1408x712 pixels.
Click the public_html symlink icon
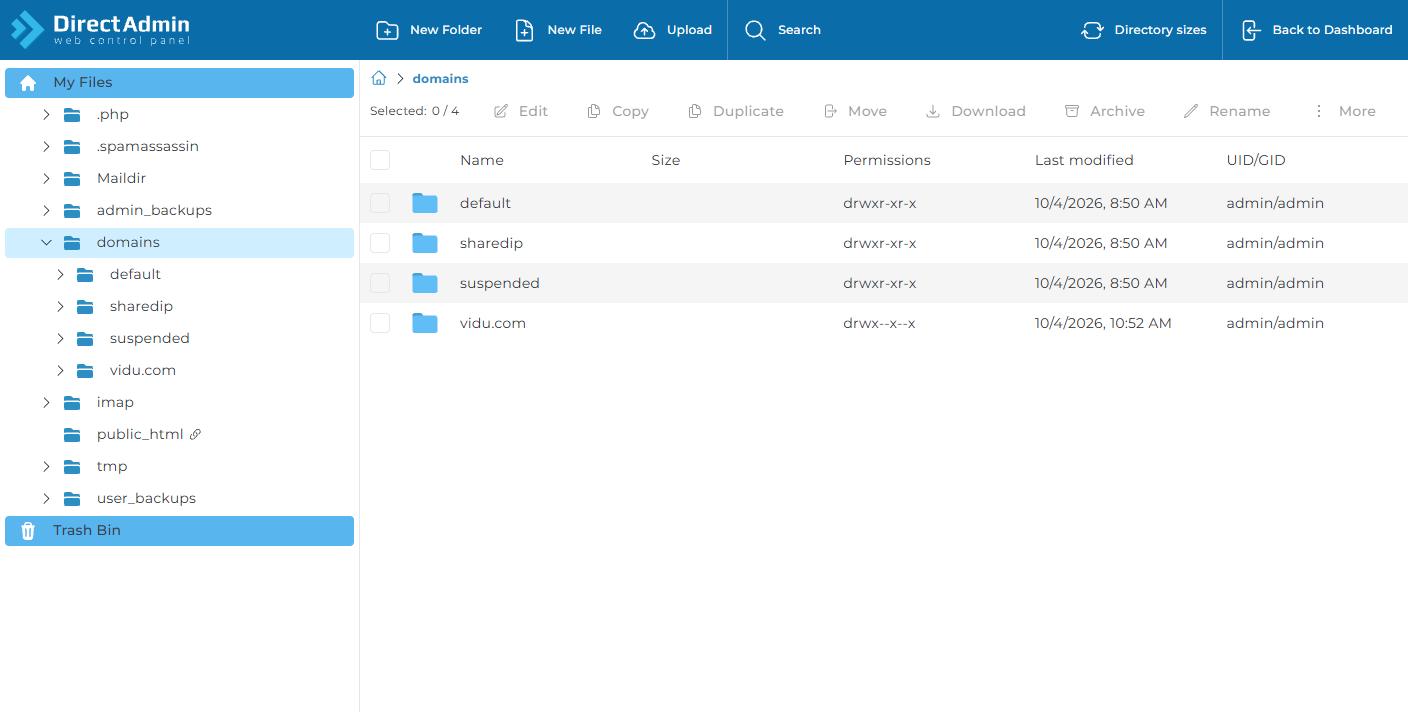point(196,434)
